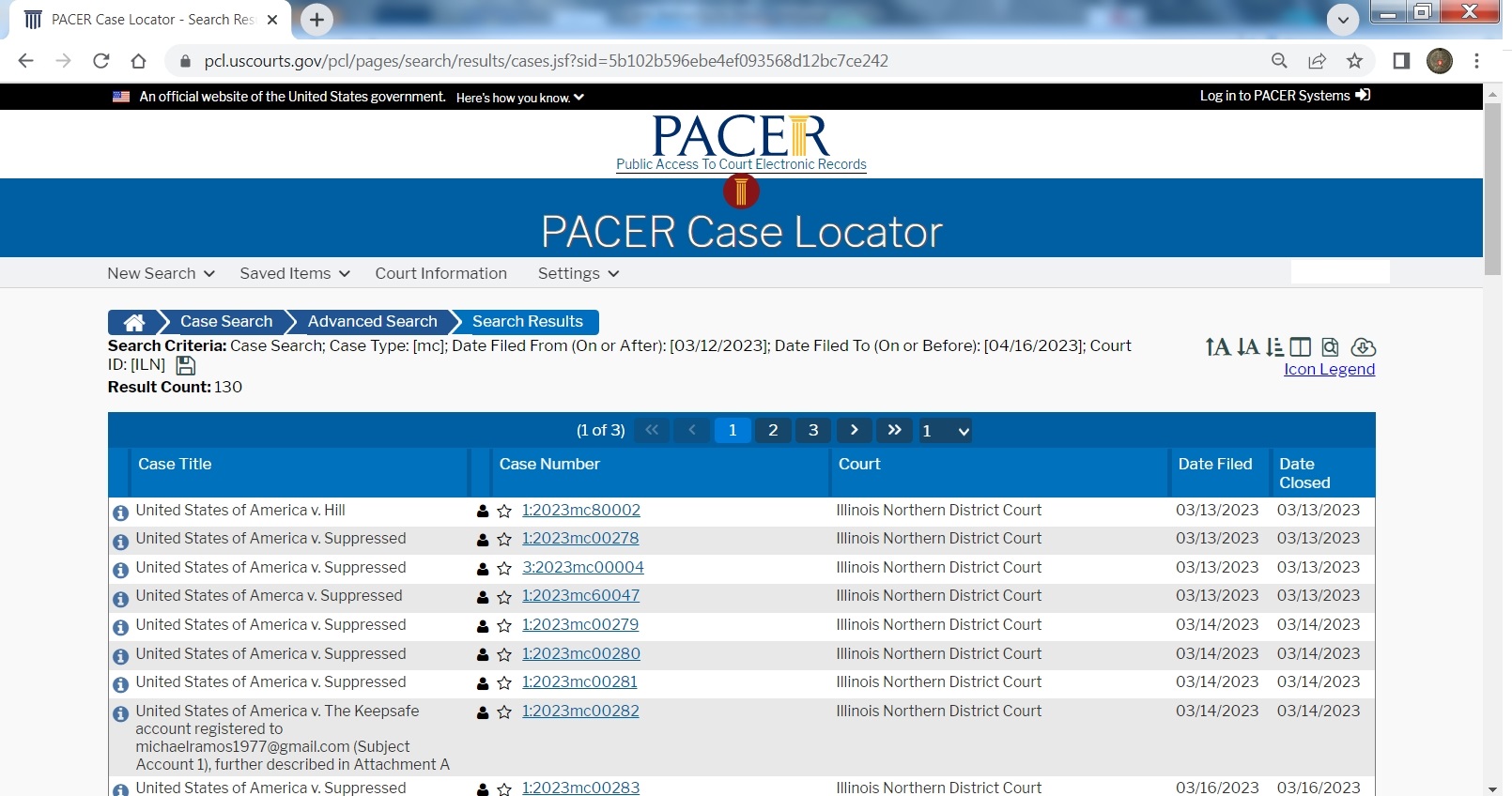Open the sort results icon

pos(1274,347)
